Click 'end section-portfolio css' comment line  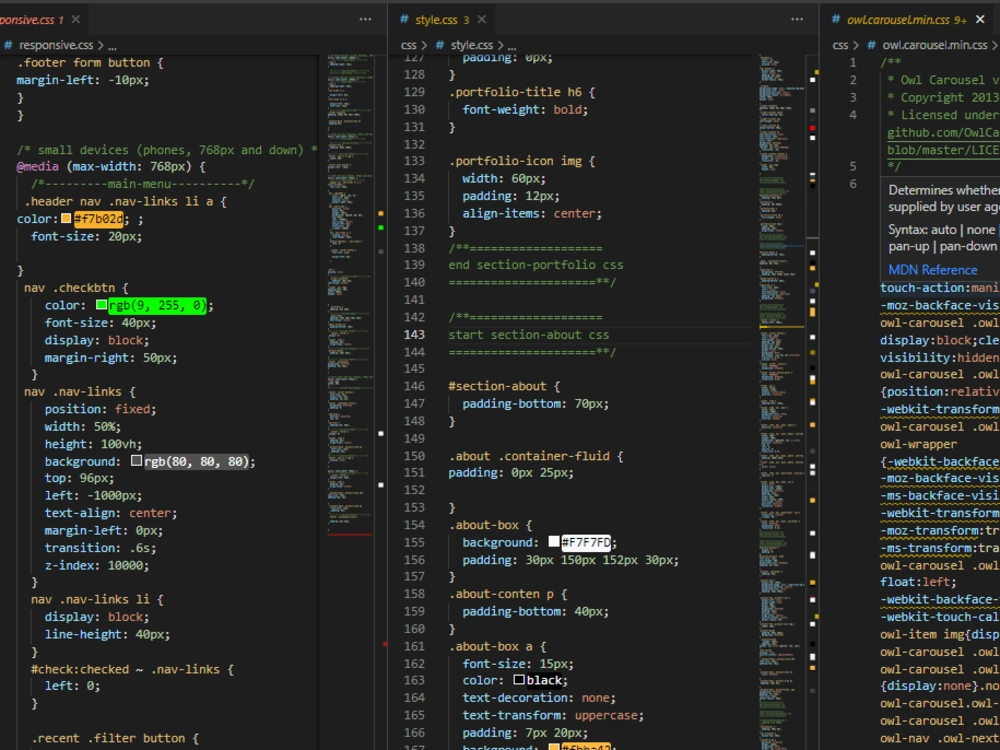click(x=536, y=265)
